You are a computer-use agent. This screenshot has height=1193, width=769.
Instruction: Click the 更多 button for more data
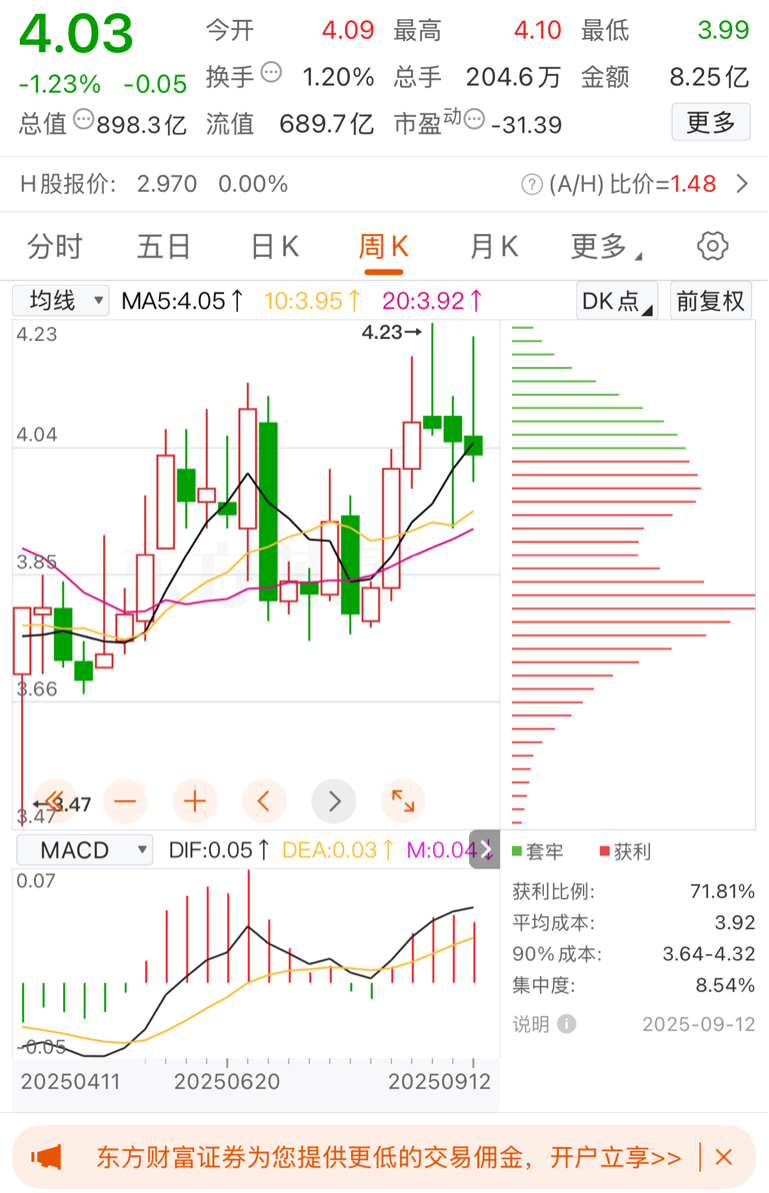(711, 122)
